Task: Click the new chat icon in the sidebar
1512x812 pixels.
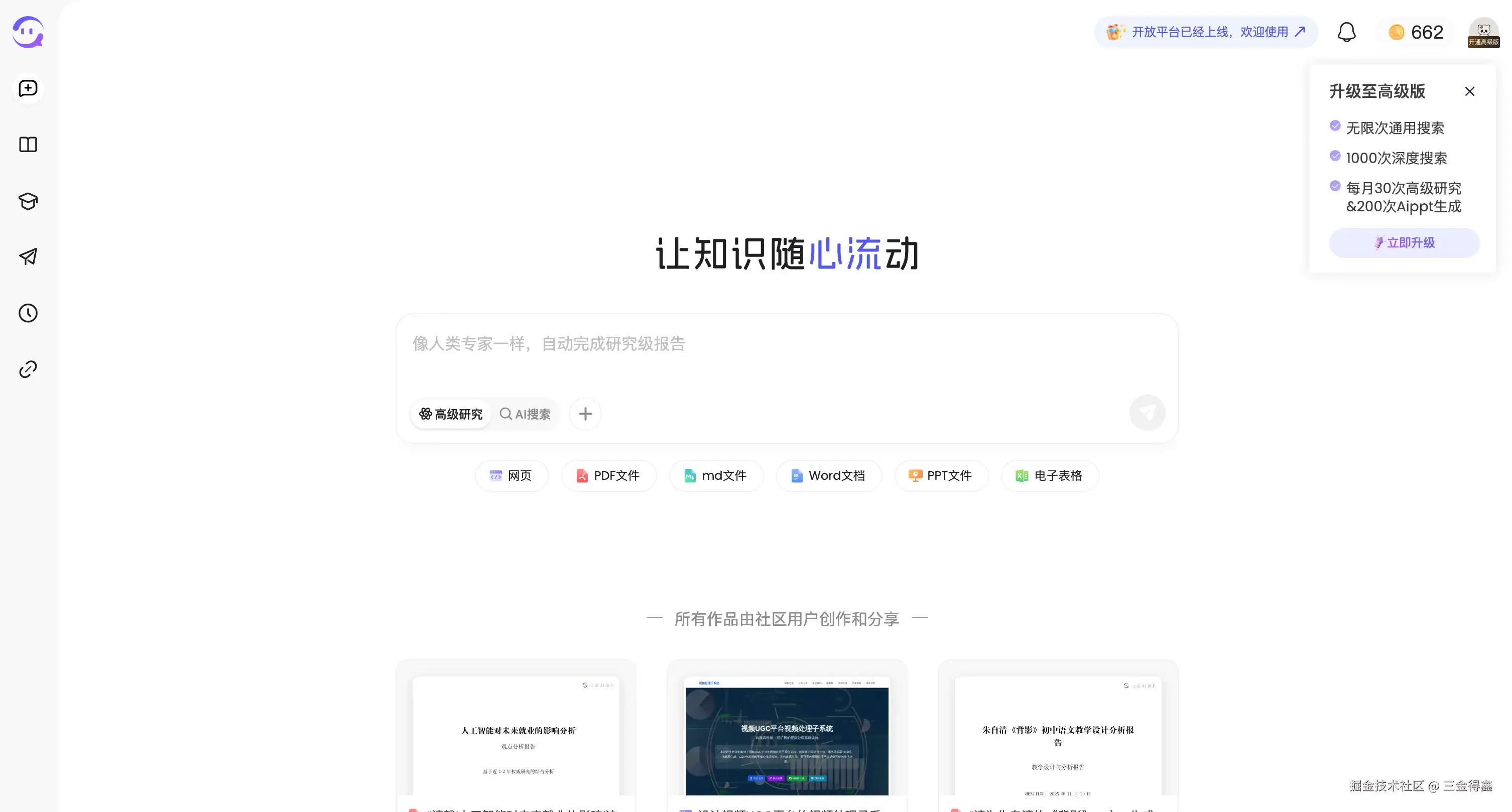Action: (28, 89)
